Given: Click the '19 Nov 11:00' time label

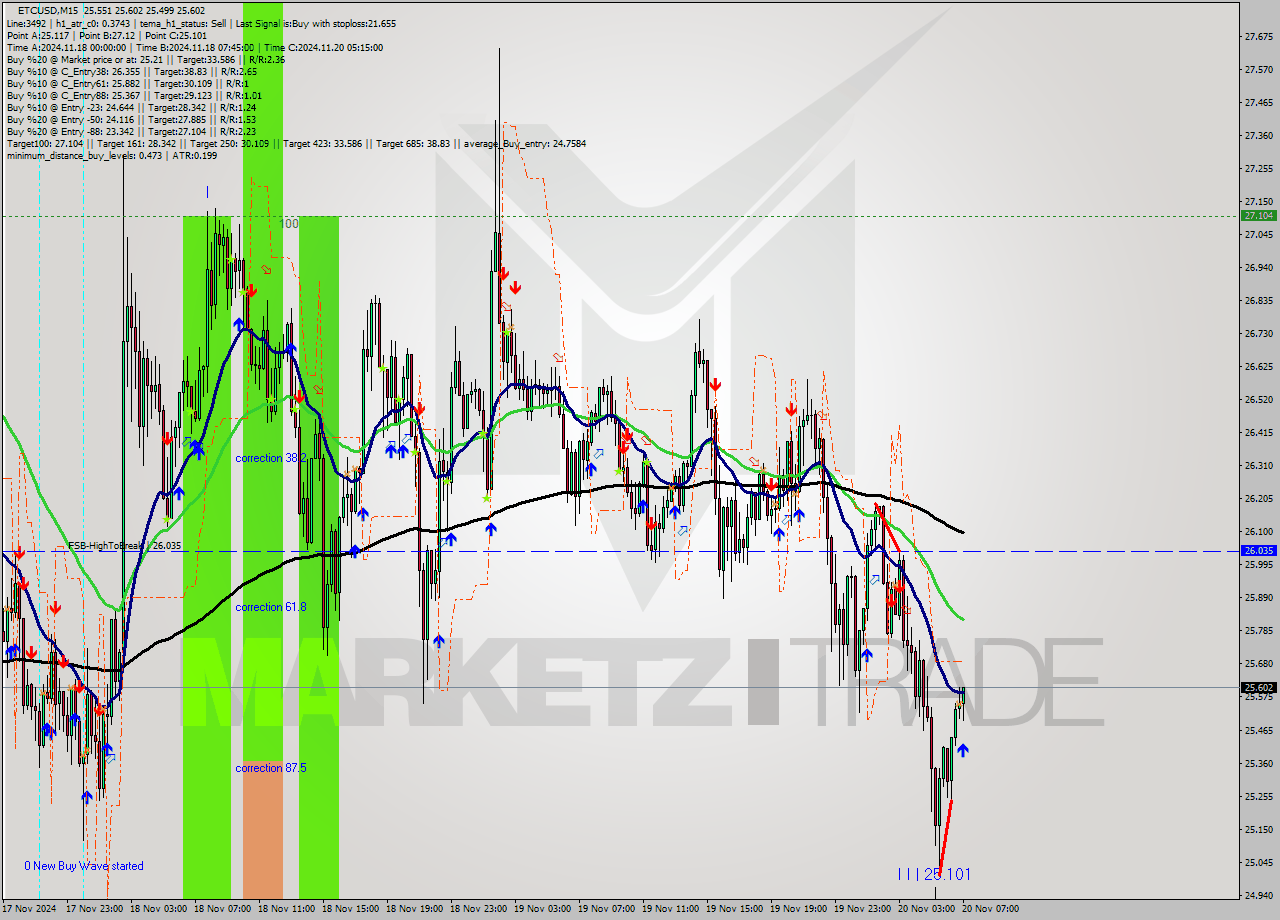Looking at the screenshot, I should click(x=671, y=909).
